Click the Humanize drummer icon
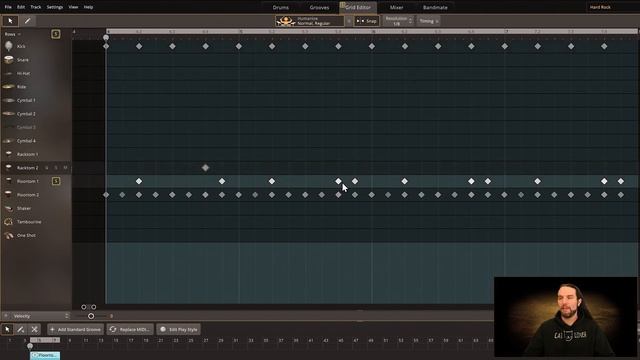This screenshot has height=360, width=640. coord(285,21)
